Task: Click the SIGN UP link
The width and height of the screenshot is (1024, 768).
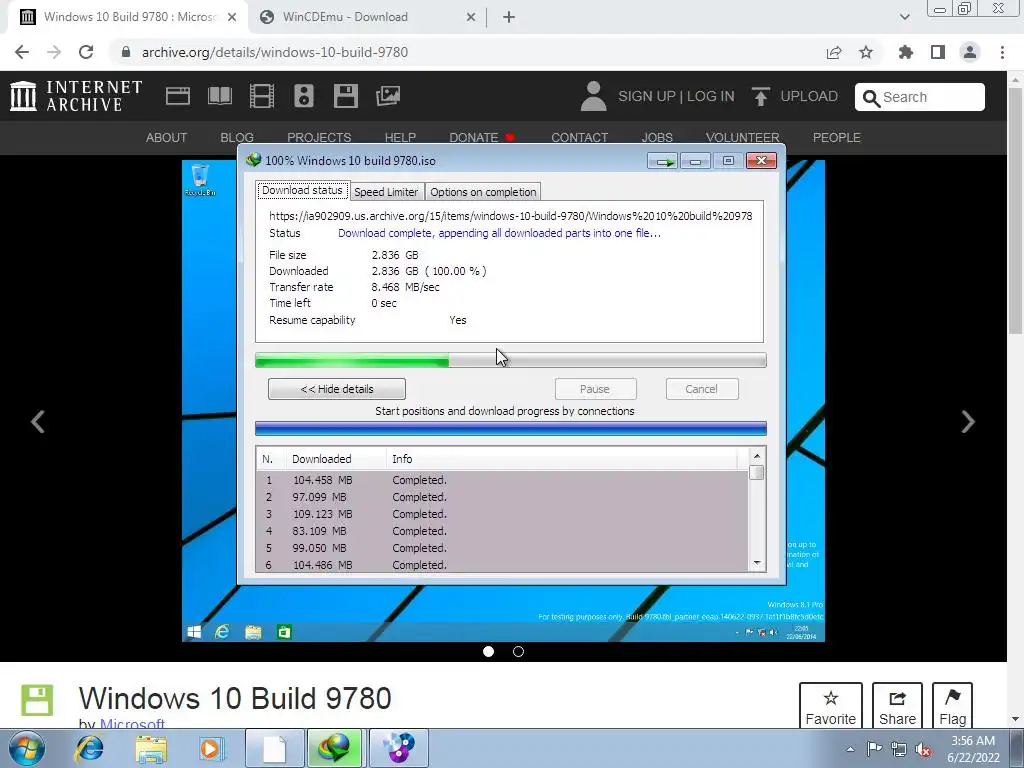Action: coord(647,97)
